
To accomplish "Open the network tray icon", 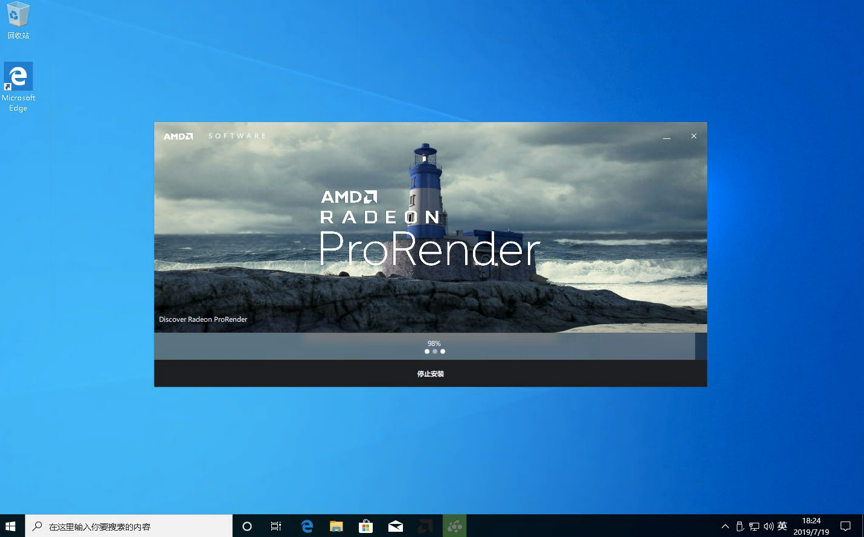I will 754,526.
